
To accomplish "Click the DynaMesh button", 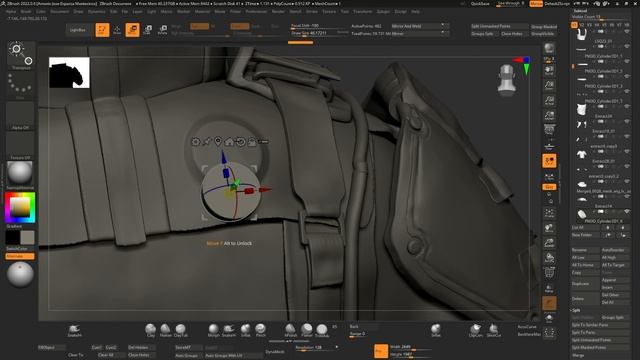I will [x=275, y=351].
